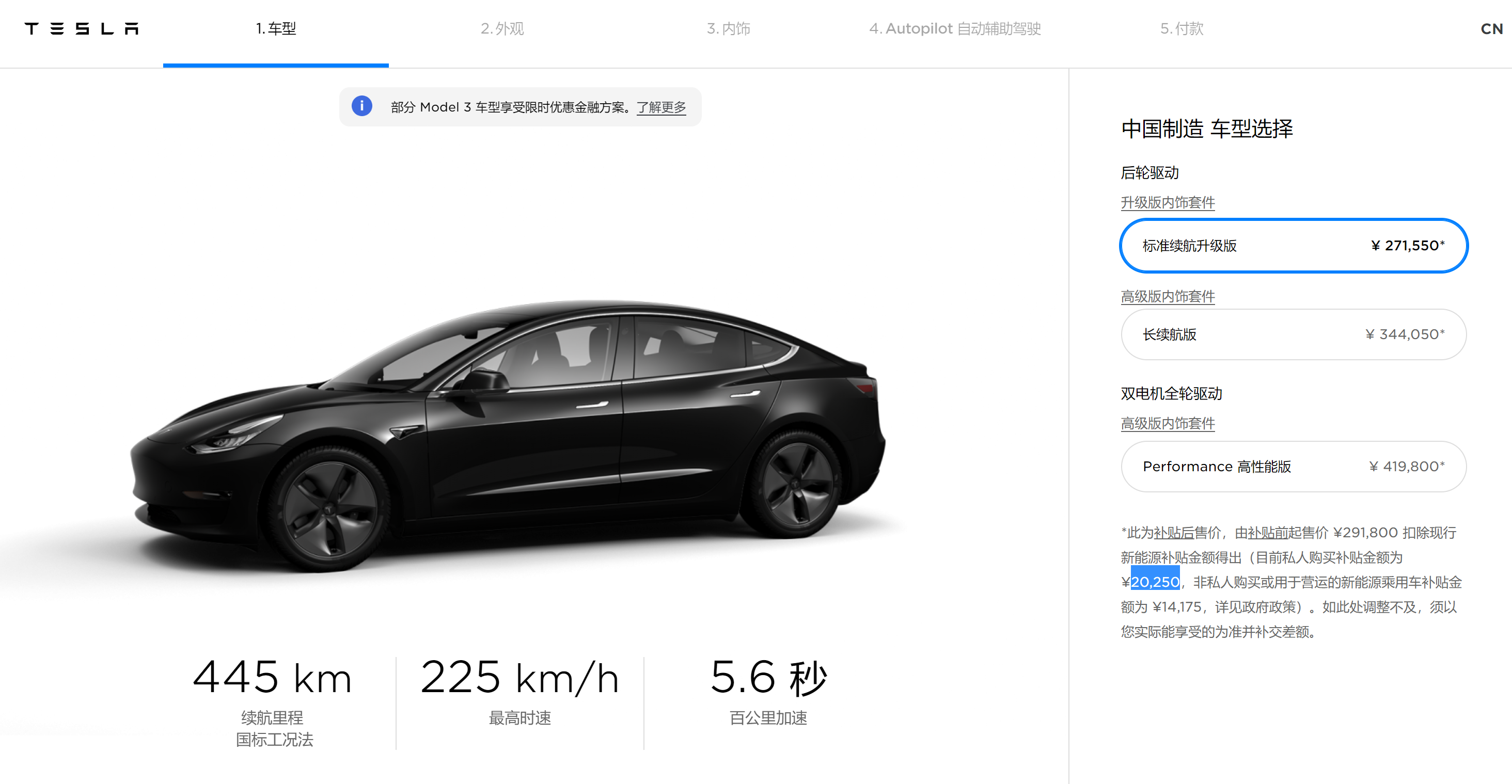Click the 补贴前 underlined link
This screenshot has height=784, width=1512.
1268,533
